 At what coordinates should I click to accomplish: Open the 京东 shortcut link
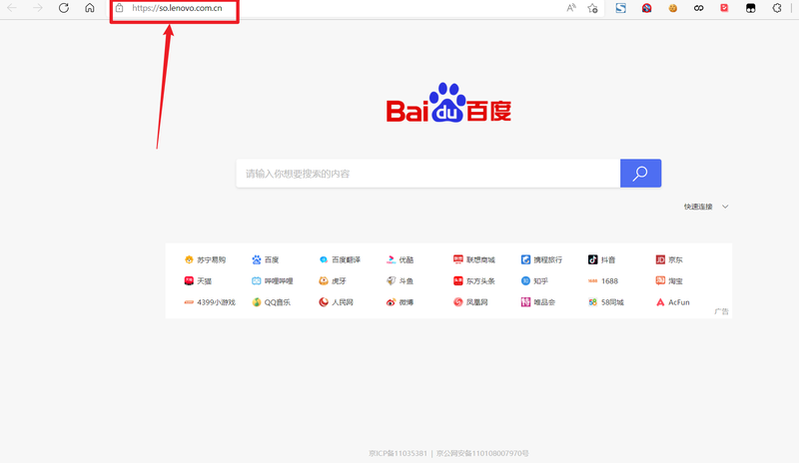670,260
